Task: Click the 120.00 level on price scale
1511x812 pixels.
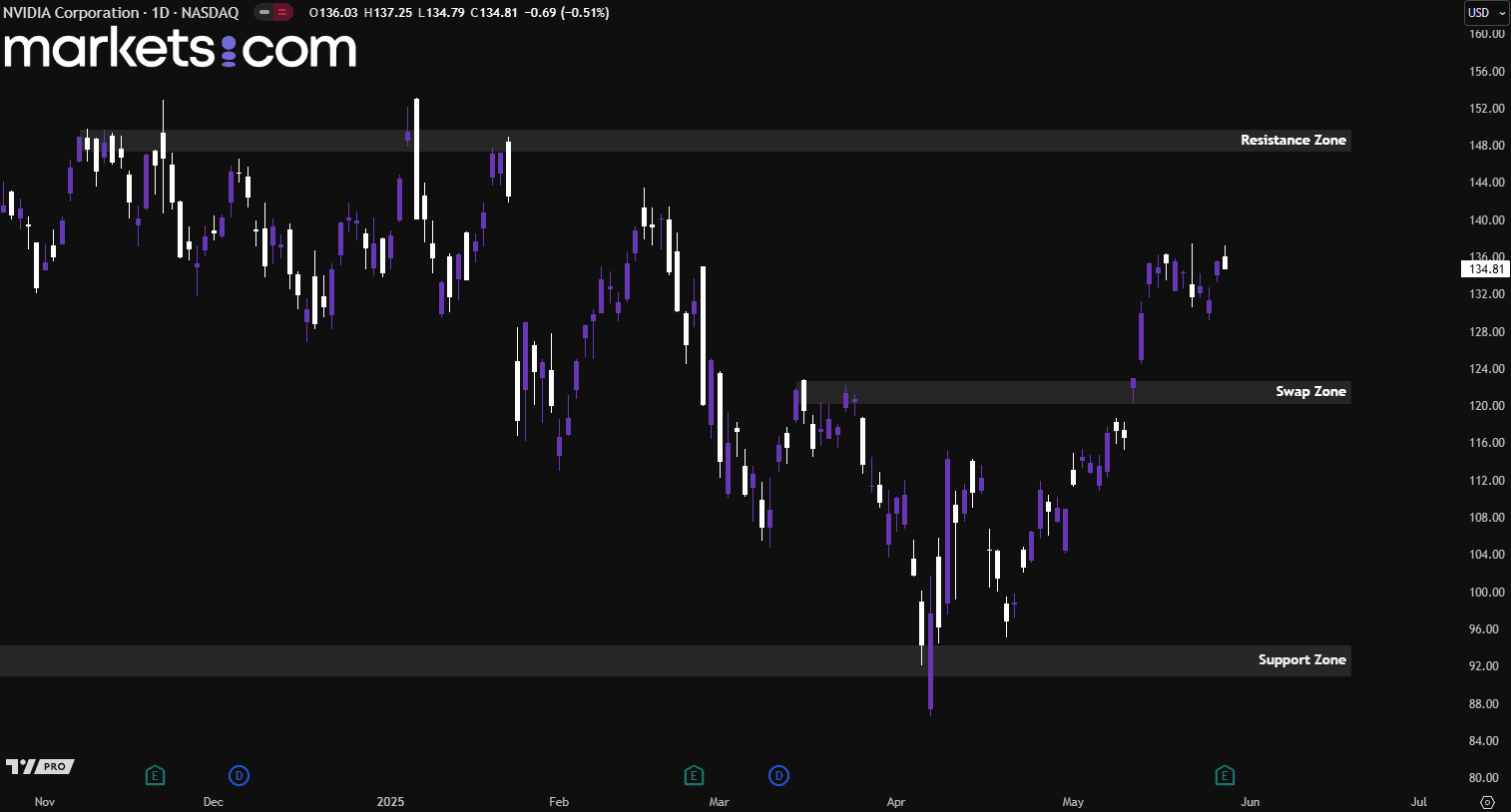Action: (1486, 406)
